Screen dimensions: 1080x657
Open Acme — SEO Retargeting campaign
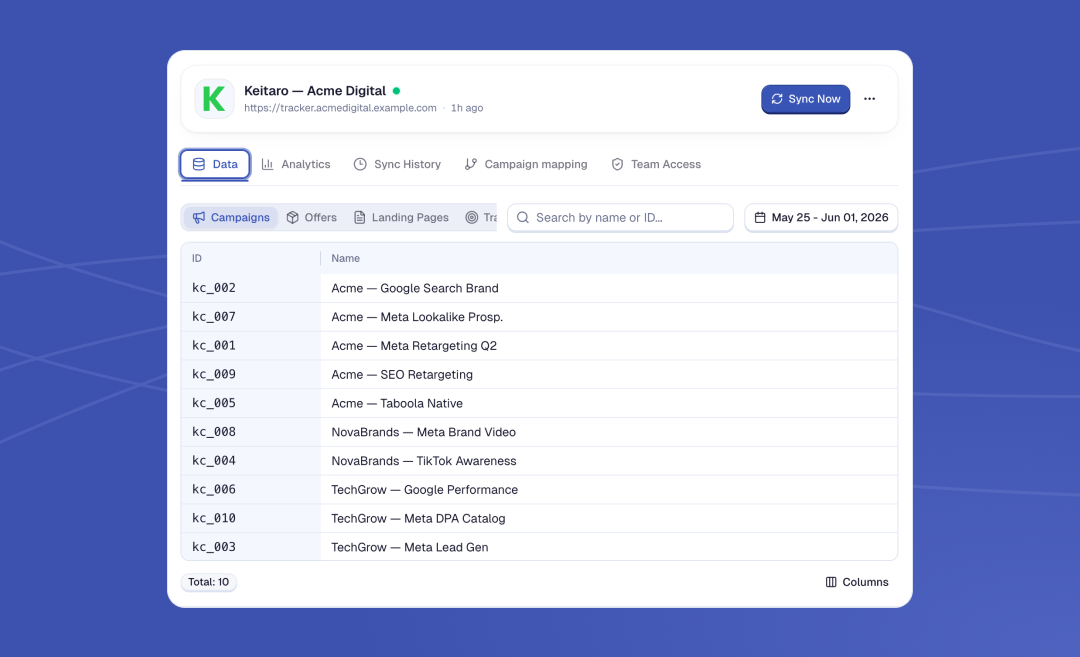click(402, 375)
